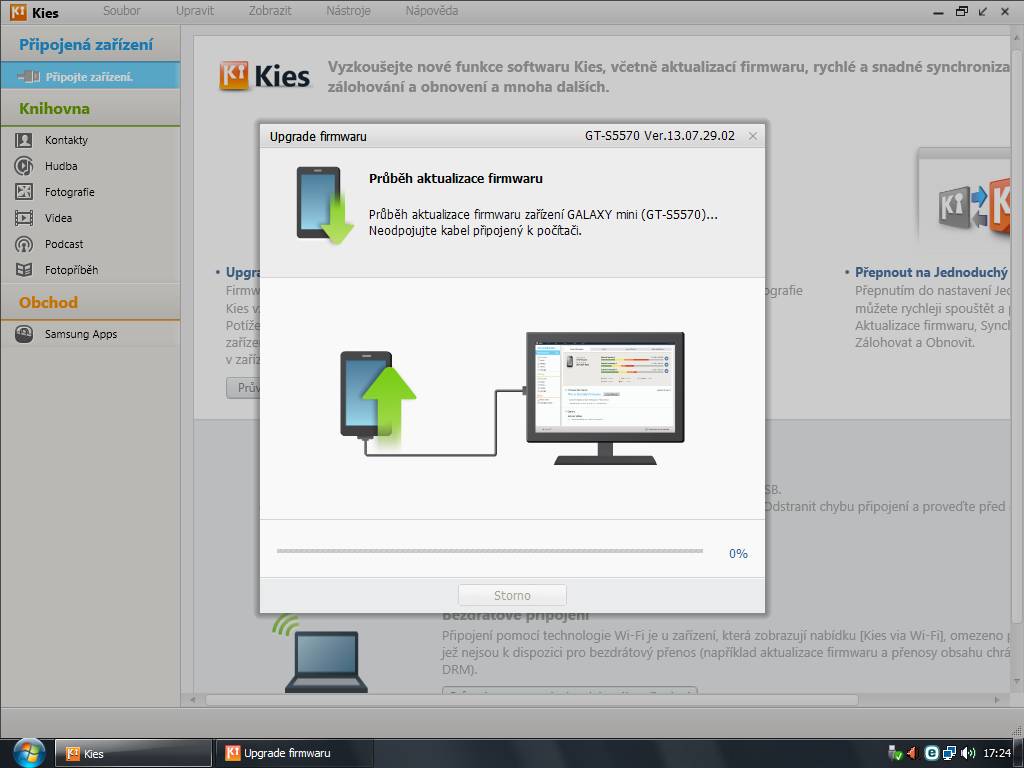Open the Kontakty library icon
Viewport: 1024px width, 768px height.
pos(24,140)
